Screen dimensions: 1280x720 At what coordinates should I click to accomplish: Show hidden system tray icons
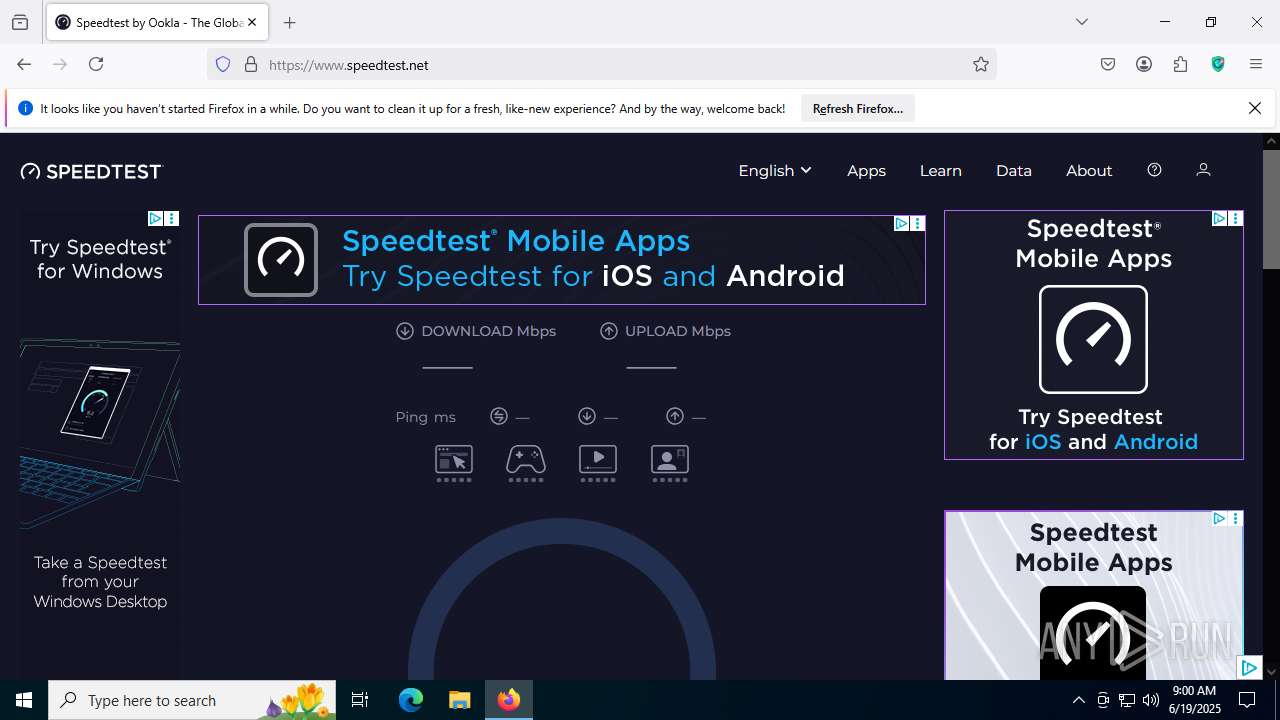[x=1078, y=700]
